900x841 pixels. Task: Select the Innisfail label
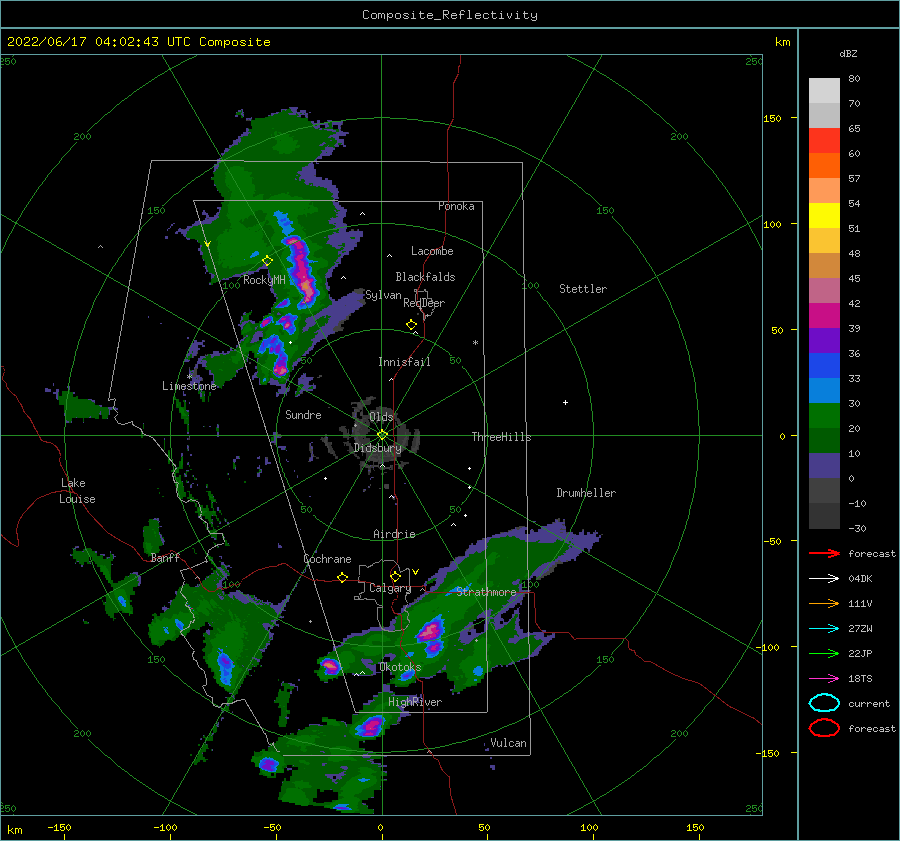(x=404, y=362)
